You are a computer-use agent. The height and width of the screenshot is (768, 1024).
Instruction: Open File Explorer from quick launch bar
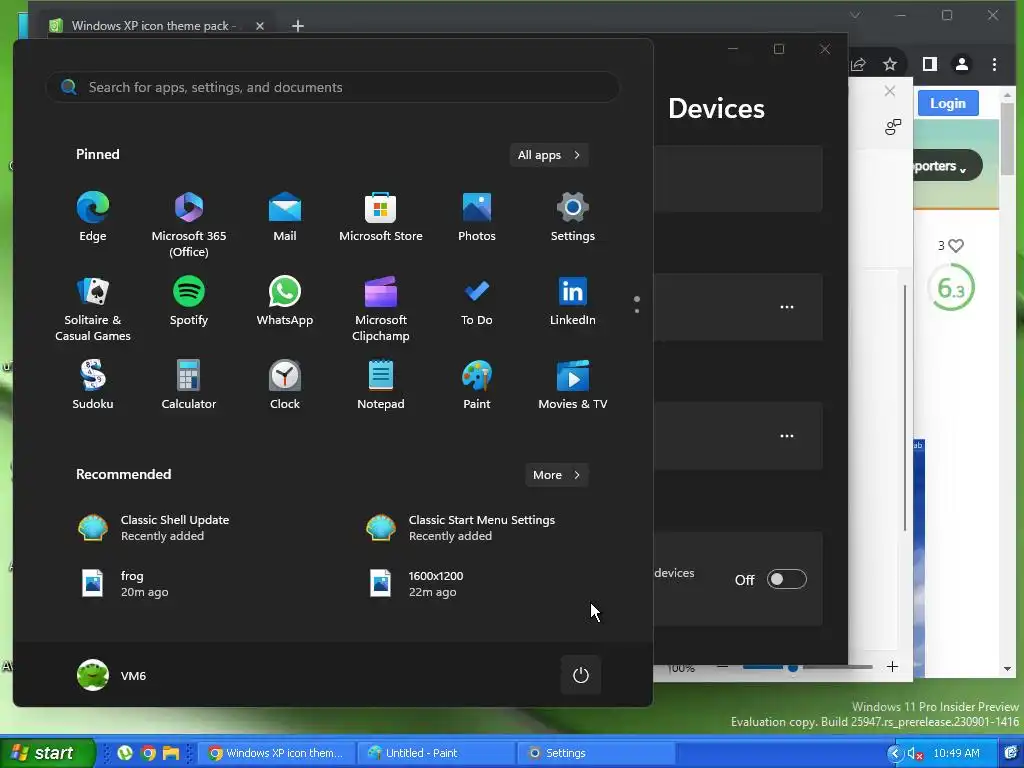click(x=171, y=753)
